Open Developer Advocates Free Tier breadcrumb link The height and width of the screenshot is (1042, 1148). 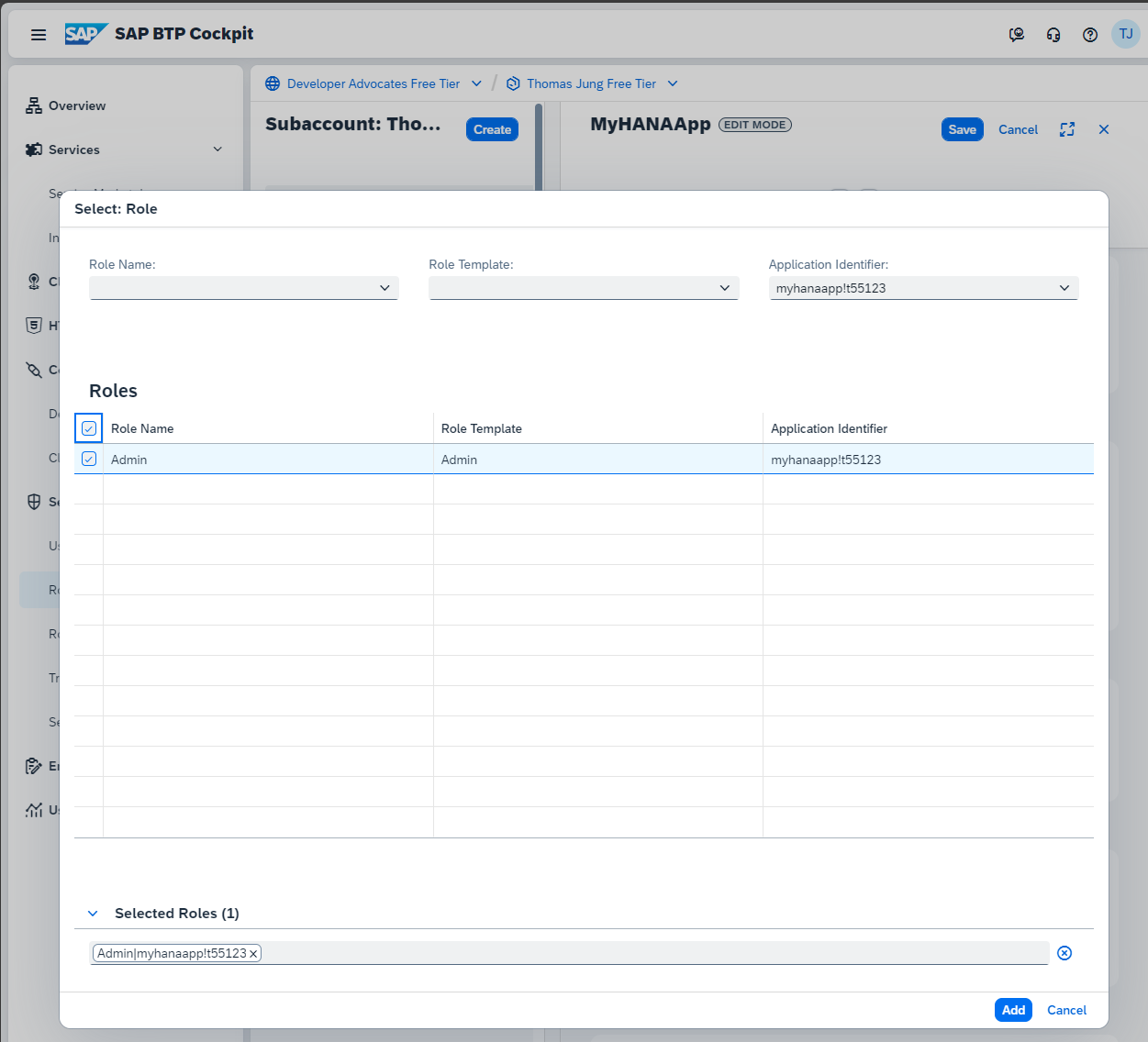373,83
